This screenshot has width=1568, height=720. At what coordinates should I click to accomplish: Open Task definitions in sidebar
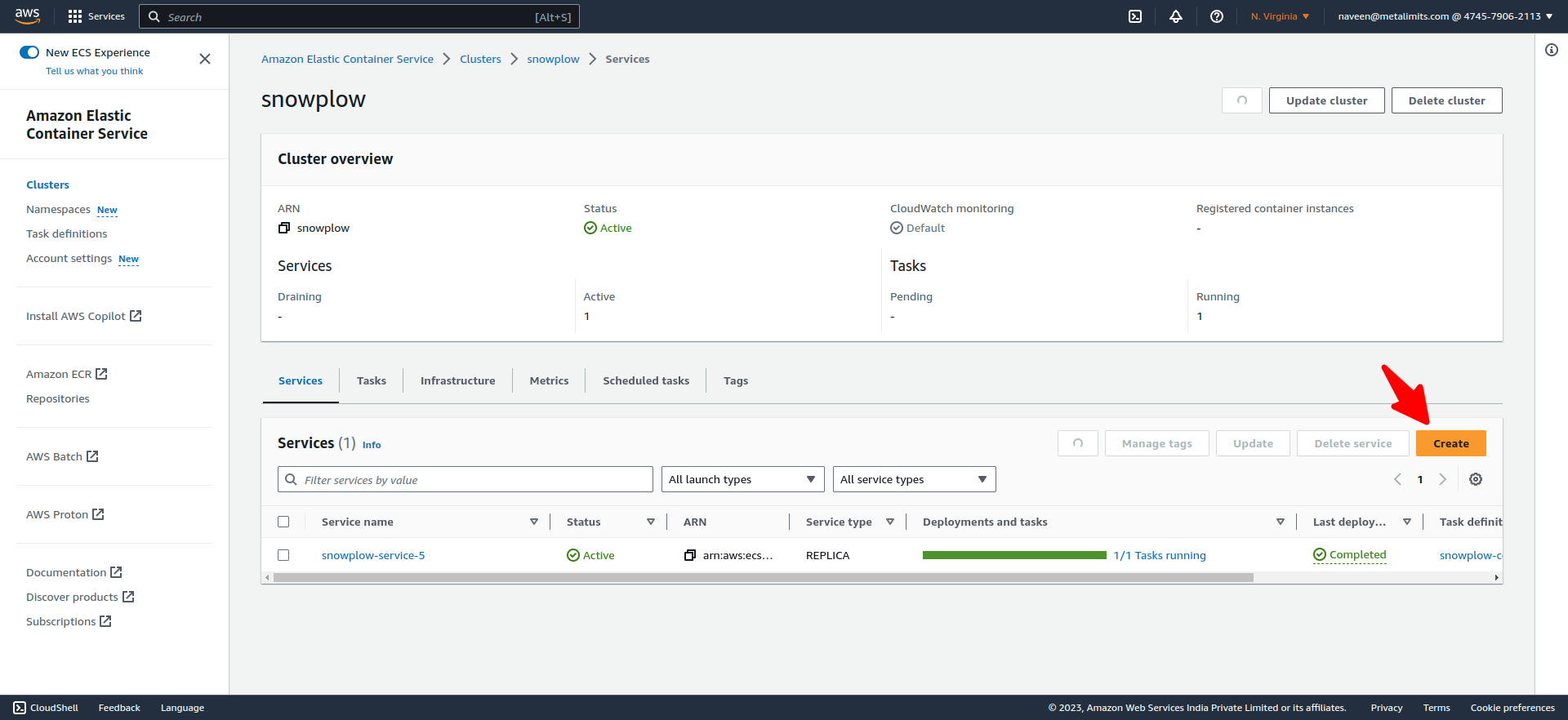[x=67, y=233]
